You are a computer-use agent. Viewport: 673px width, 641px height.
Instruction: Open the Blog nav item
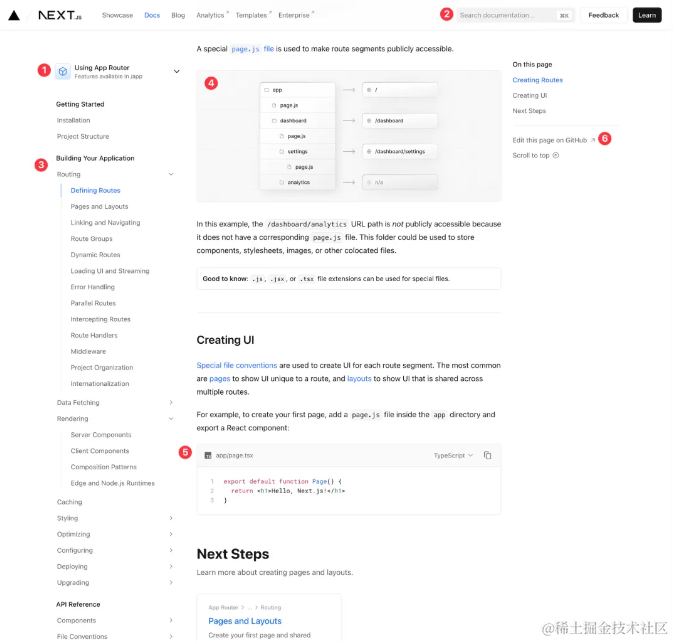[178, 15]
